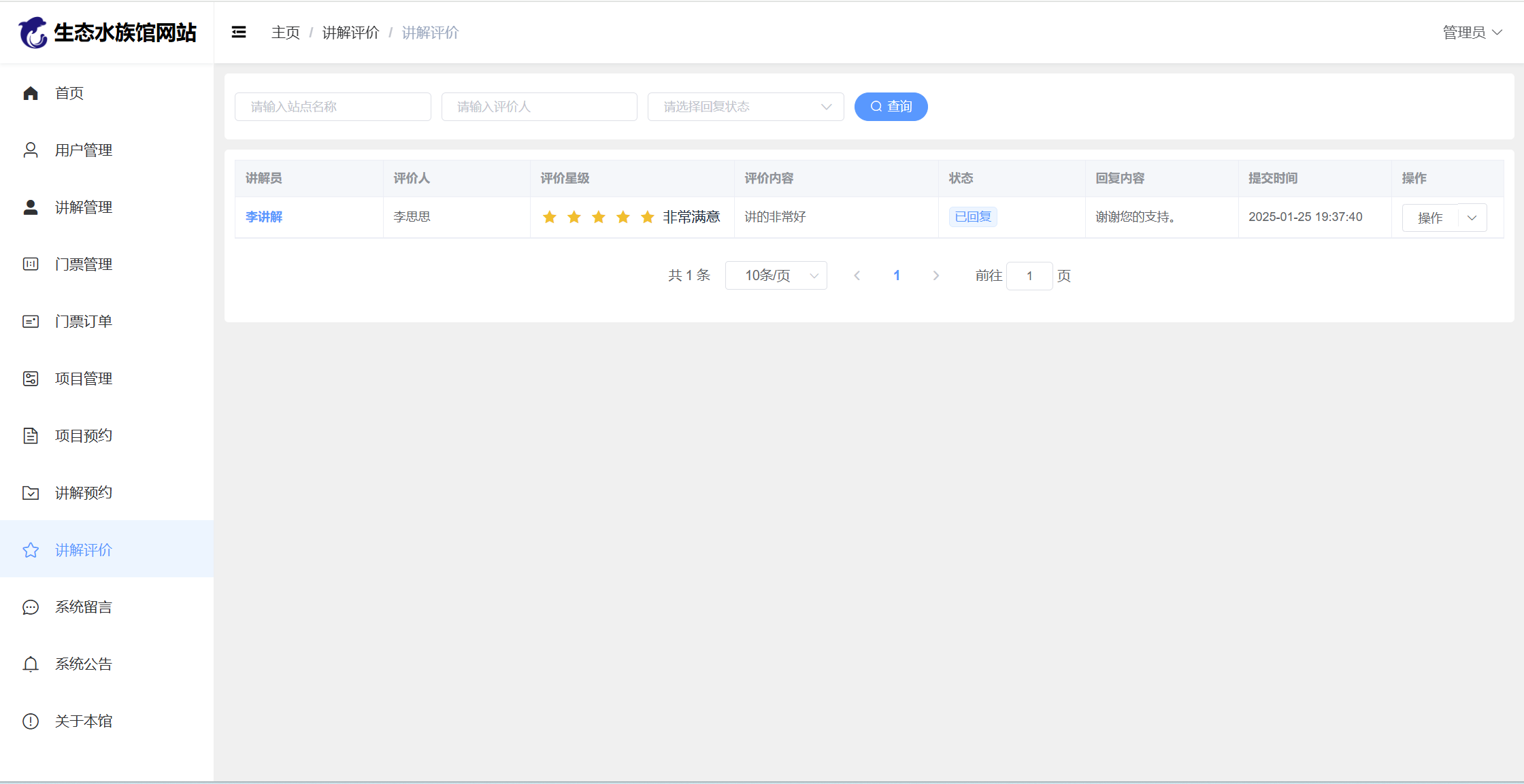Click the bell icon for 系统公告
The width and height of the screenshot is (1524, 784).
point(31,664)
